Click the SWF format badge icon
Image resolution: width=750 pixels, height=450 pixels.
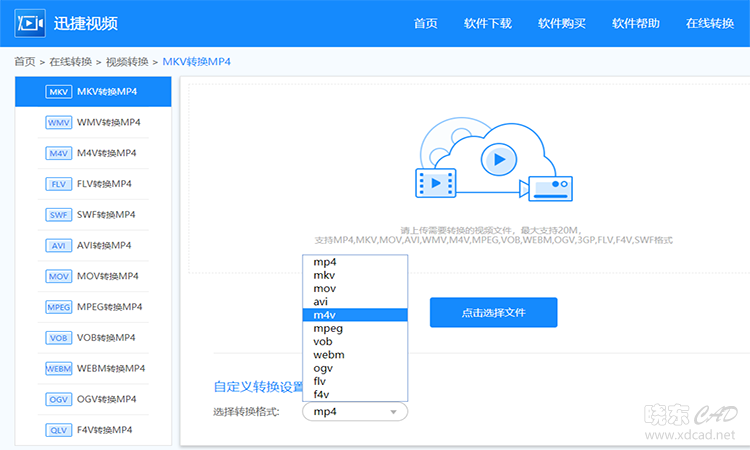58,215
